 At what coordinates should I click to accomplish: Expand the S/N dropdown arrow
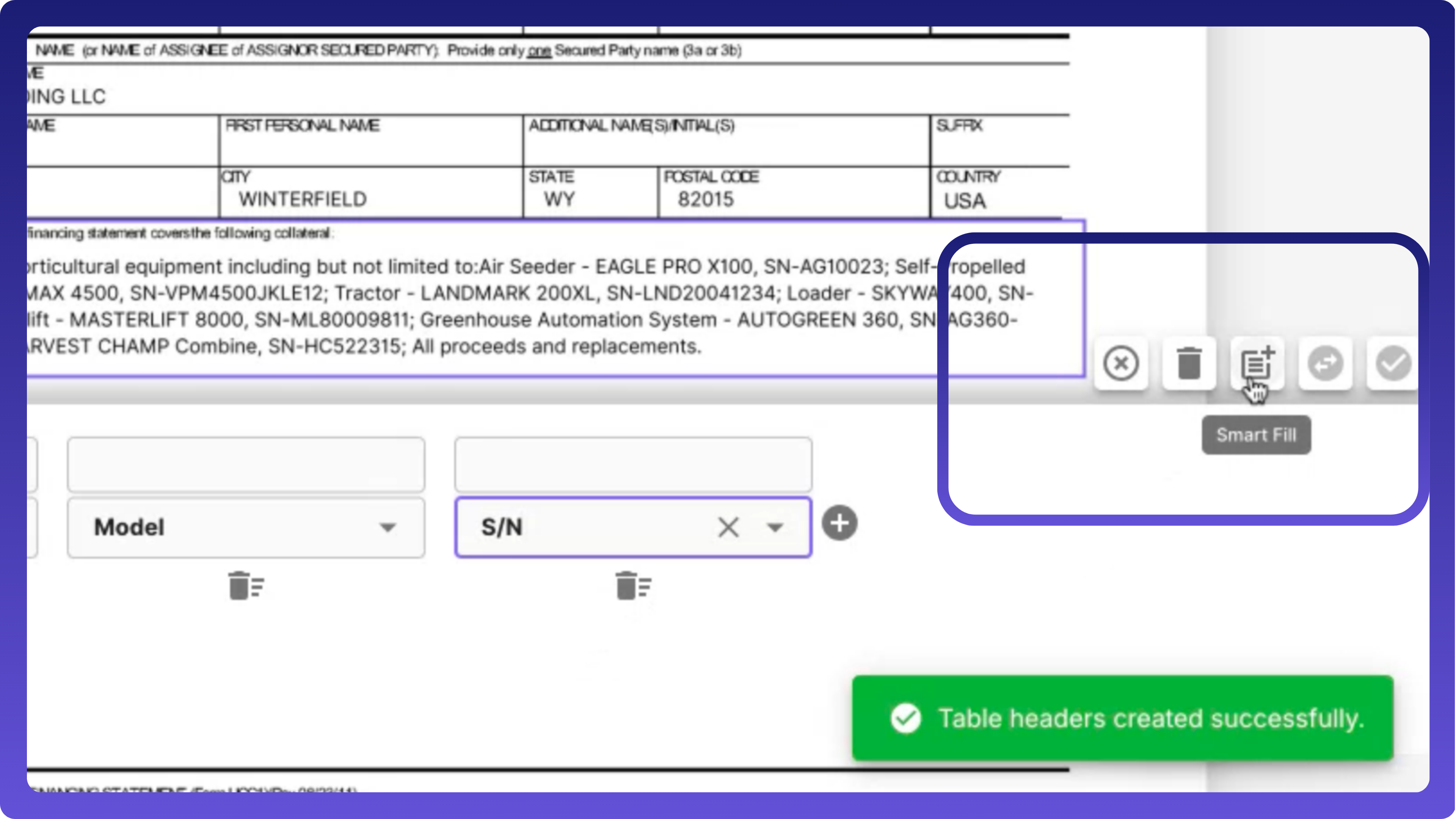pos(775,527)
